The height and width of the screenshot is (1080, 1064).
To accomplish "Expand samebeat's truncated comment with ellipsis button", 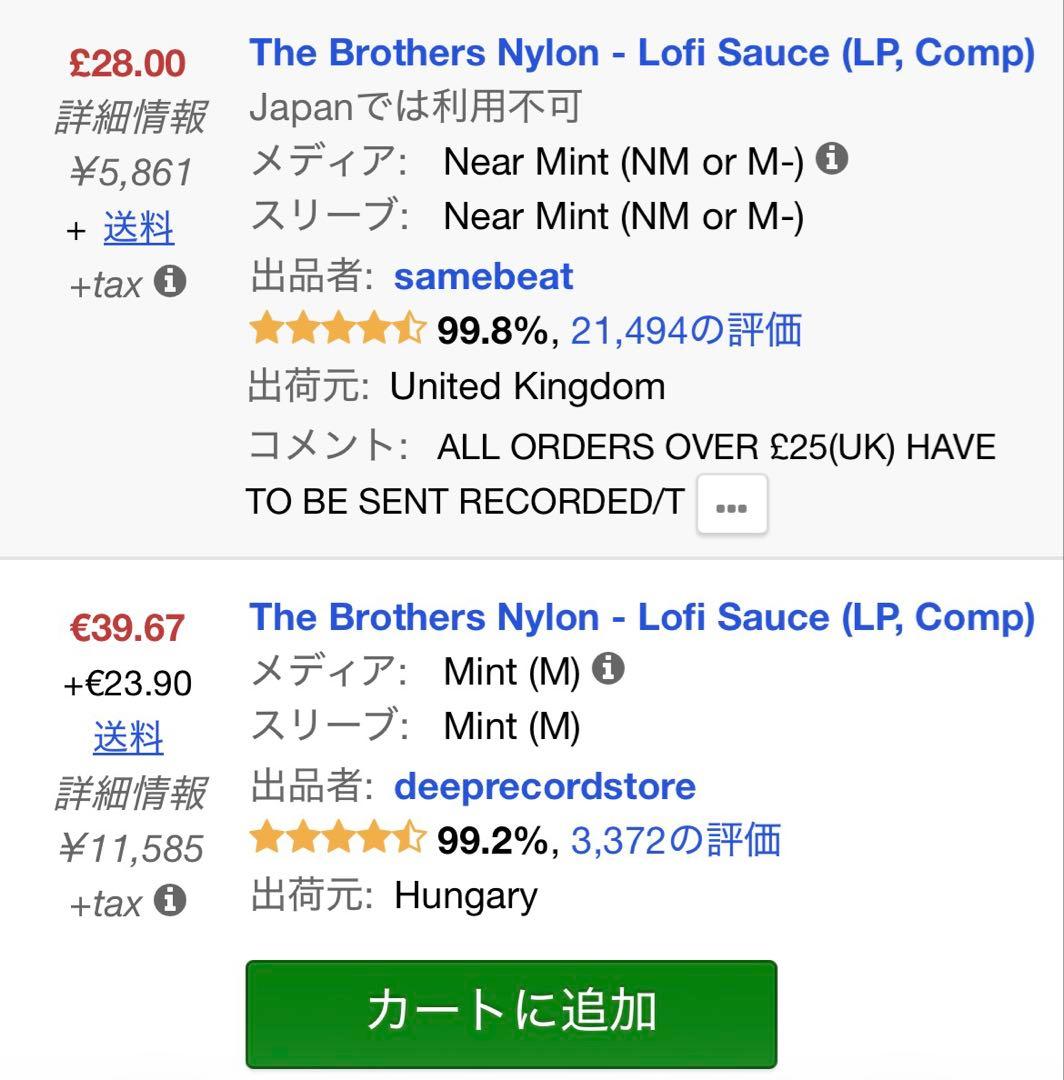I will (x=732, y=504).
